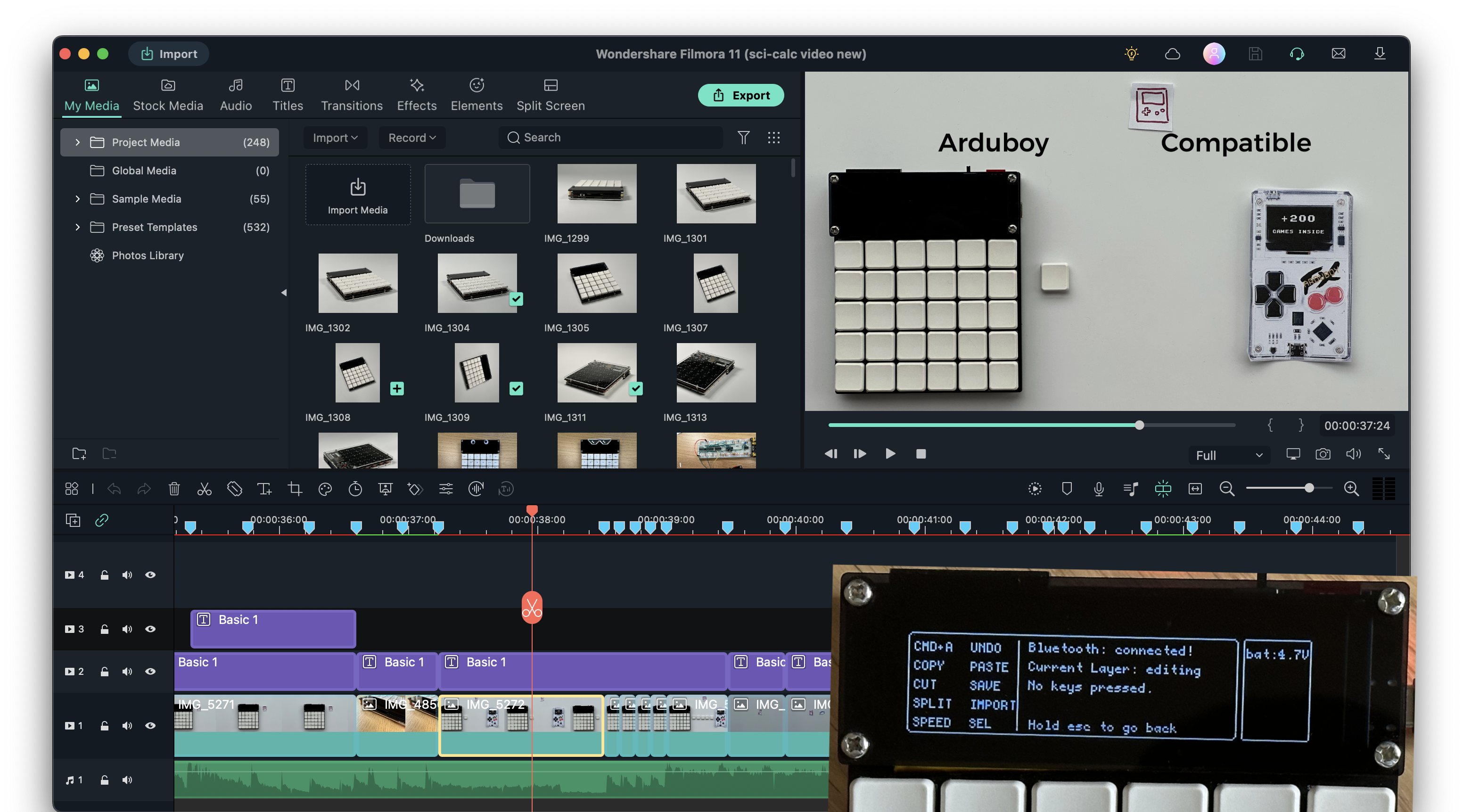The height and width of the screenshot is (812, 1463).
Task: Open the user account avatar
Action: point(1214,54)
